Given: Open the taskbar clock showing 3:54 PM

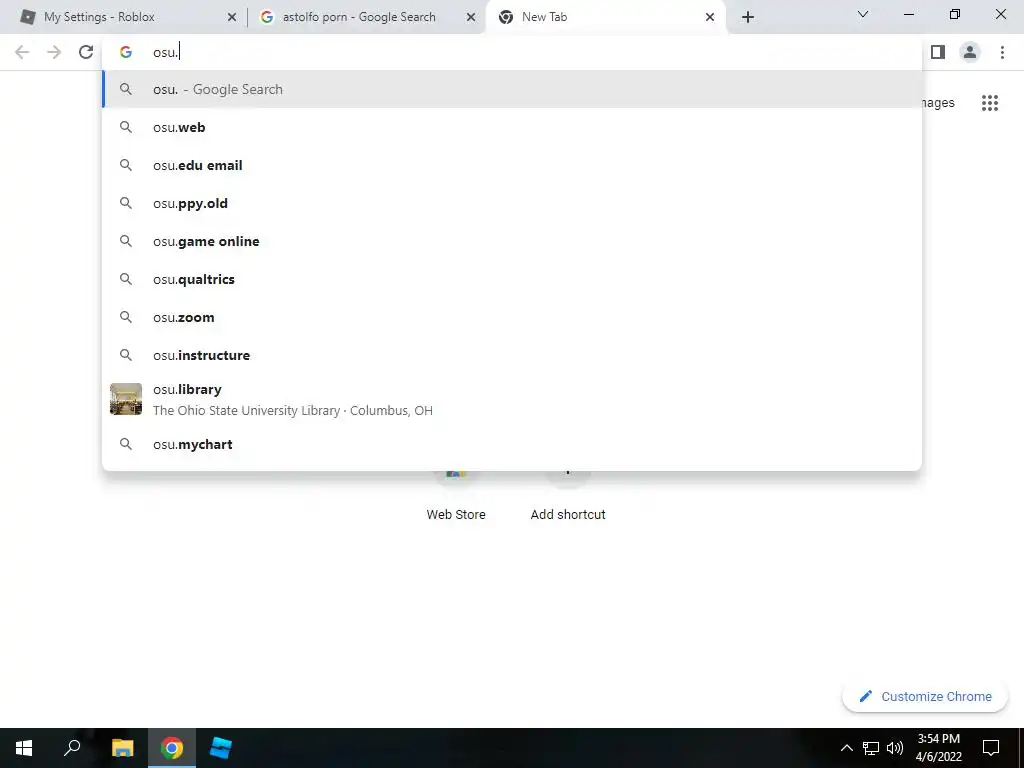Looking at the screenshot, I should (x=938, y=748).
